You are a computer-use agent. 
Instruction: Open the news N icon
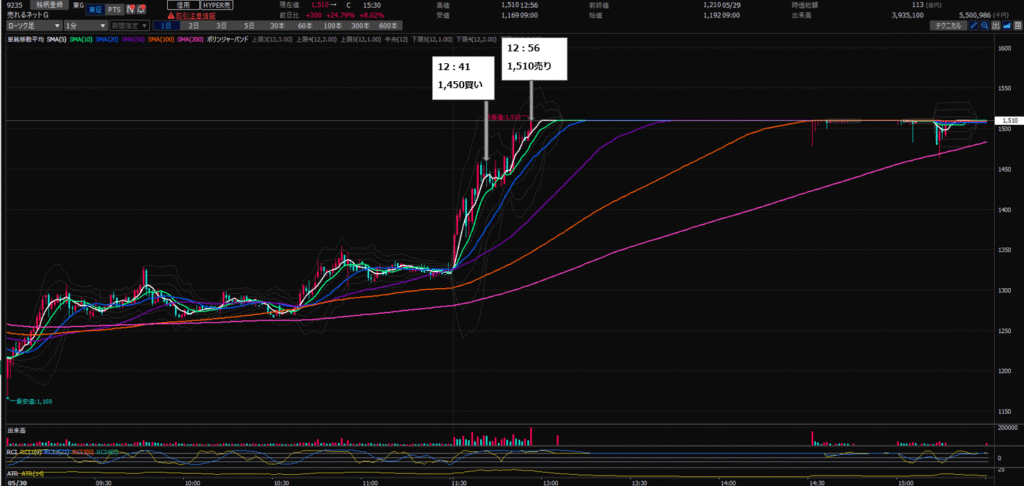click(131, 10)
